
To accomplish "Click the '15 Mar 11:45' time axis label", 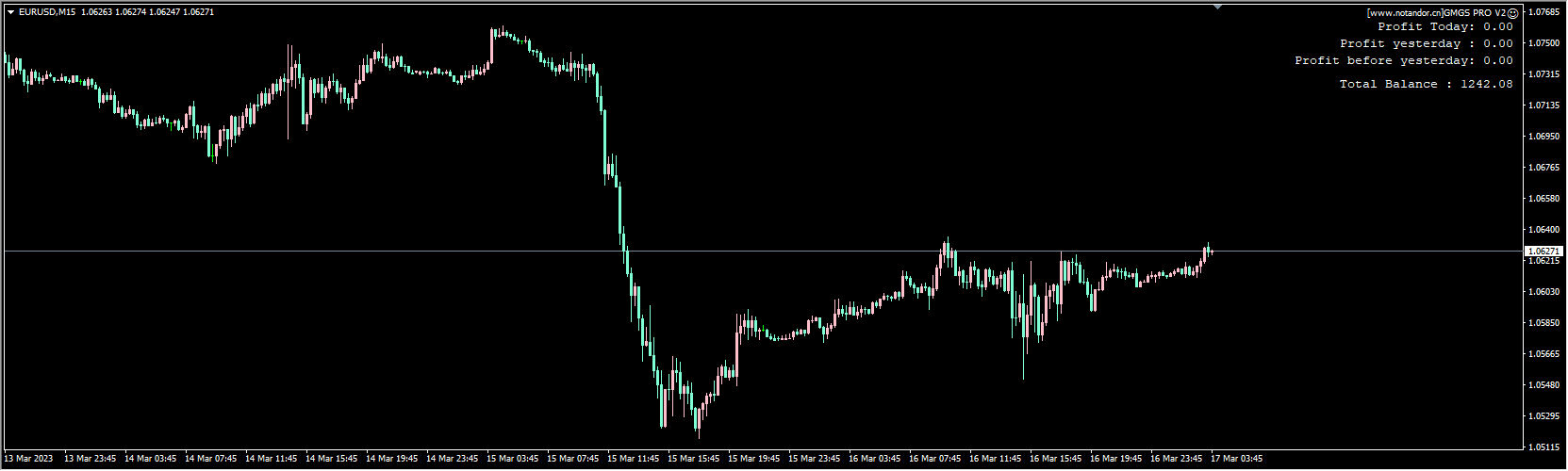I will click(x=634, y=460).
